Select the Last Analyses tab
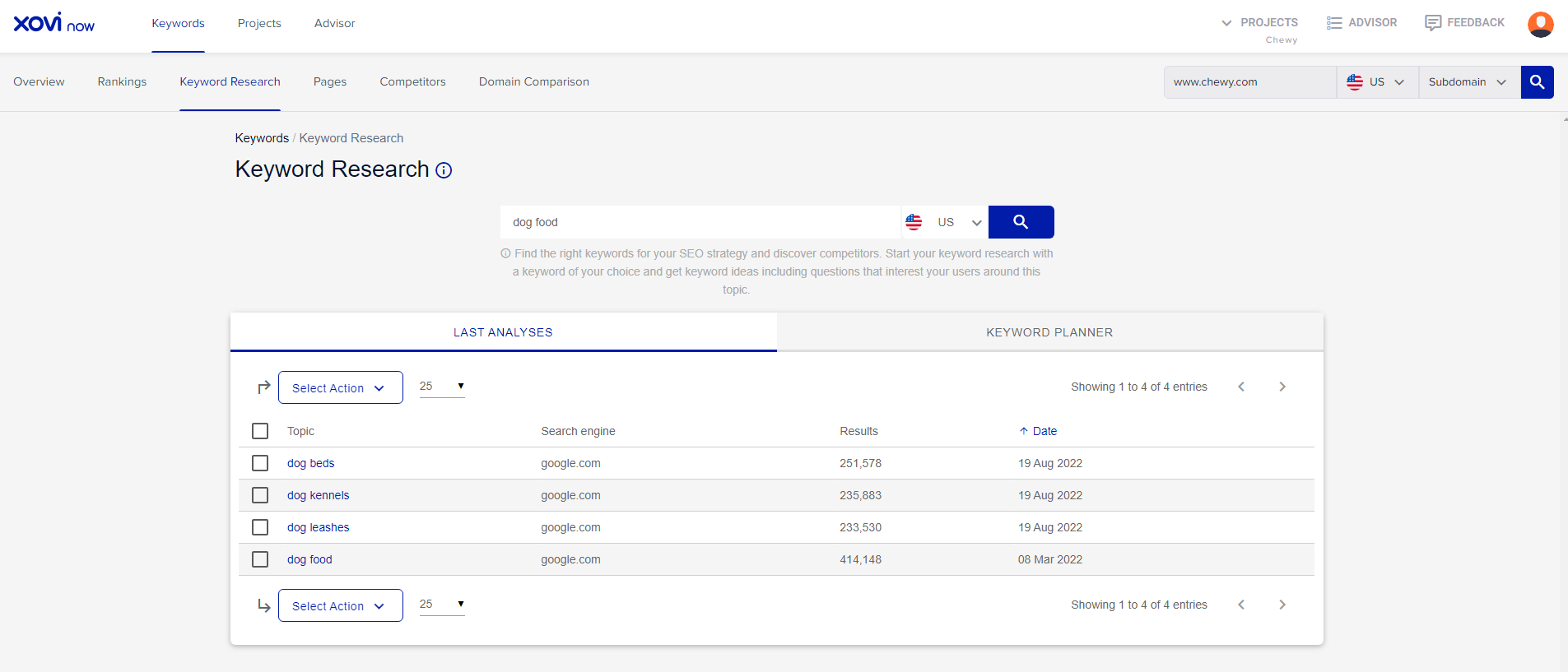 coord(503,332)
